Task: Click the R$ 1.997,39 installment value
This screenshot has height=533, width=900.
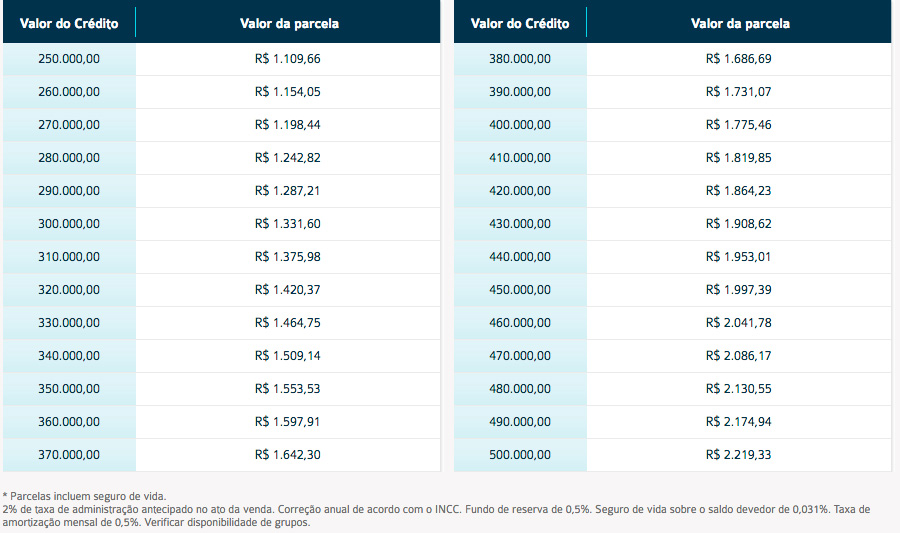Action: 738,290
